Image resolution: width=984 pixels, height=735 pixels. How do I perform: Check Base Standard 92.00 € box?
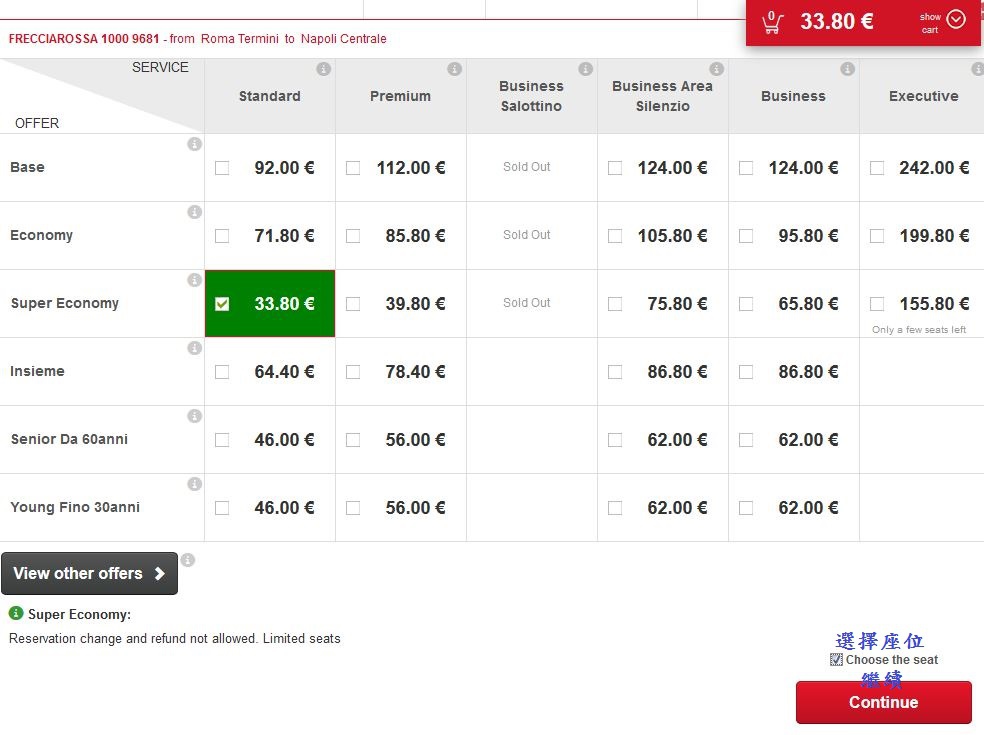(x=222, y=168)
